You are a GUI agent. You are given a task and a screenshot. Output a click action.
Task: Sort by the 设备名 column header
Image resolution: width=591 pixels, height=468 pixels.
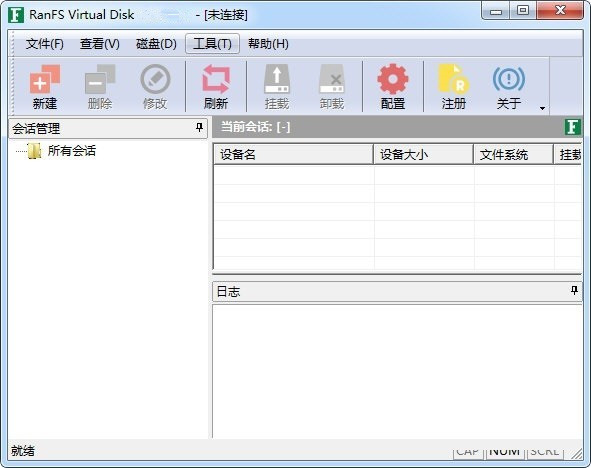293,154
